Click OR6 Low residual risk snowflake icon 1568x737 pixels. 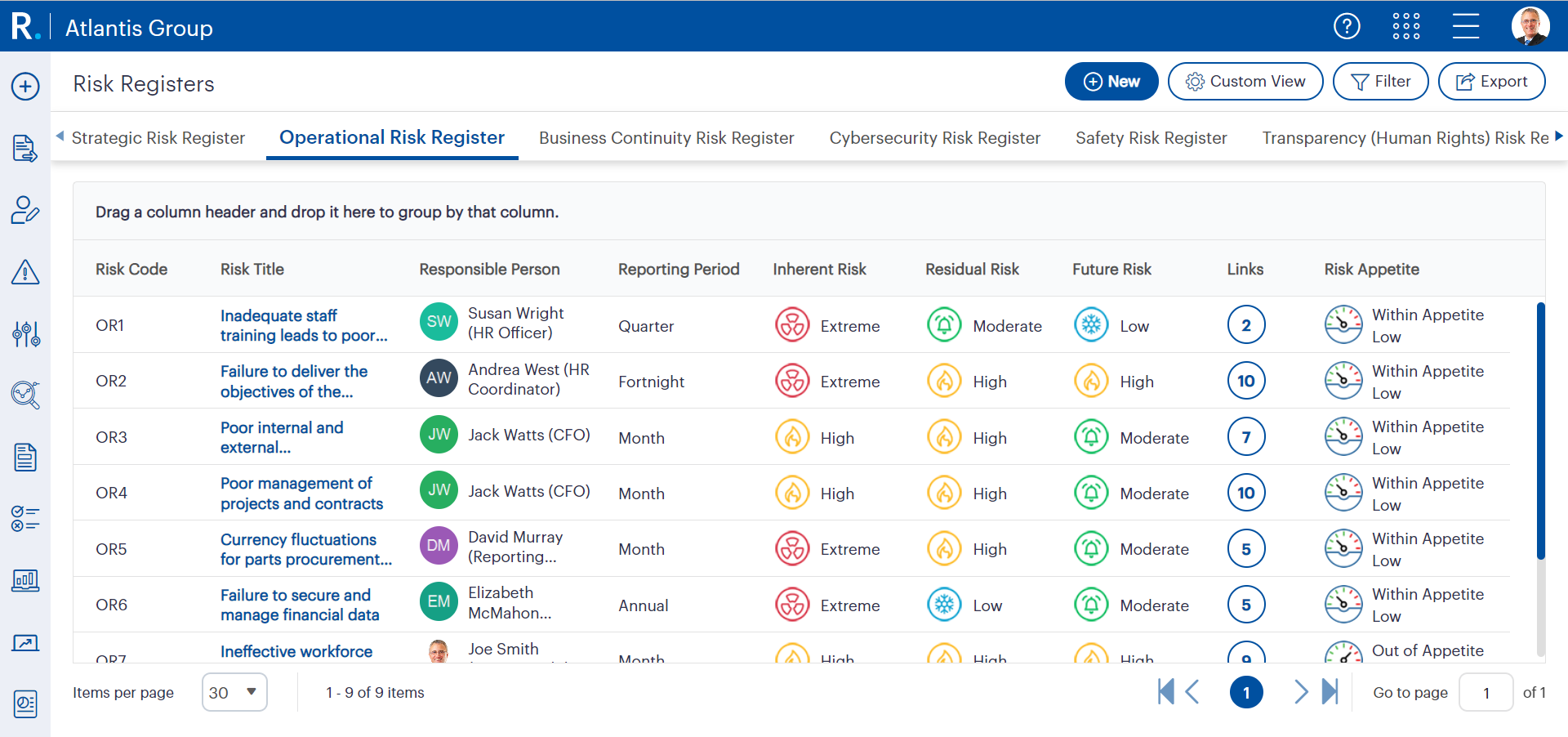point(944,605)
